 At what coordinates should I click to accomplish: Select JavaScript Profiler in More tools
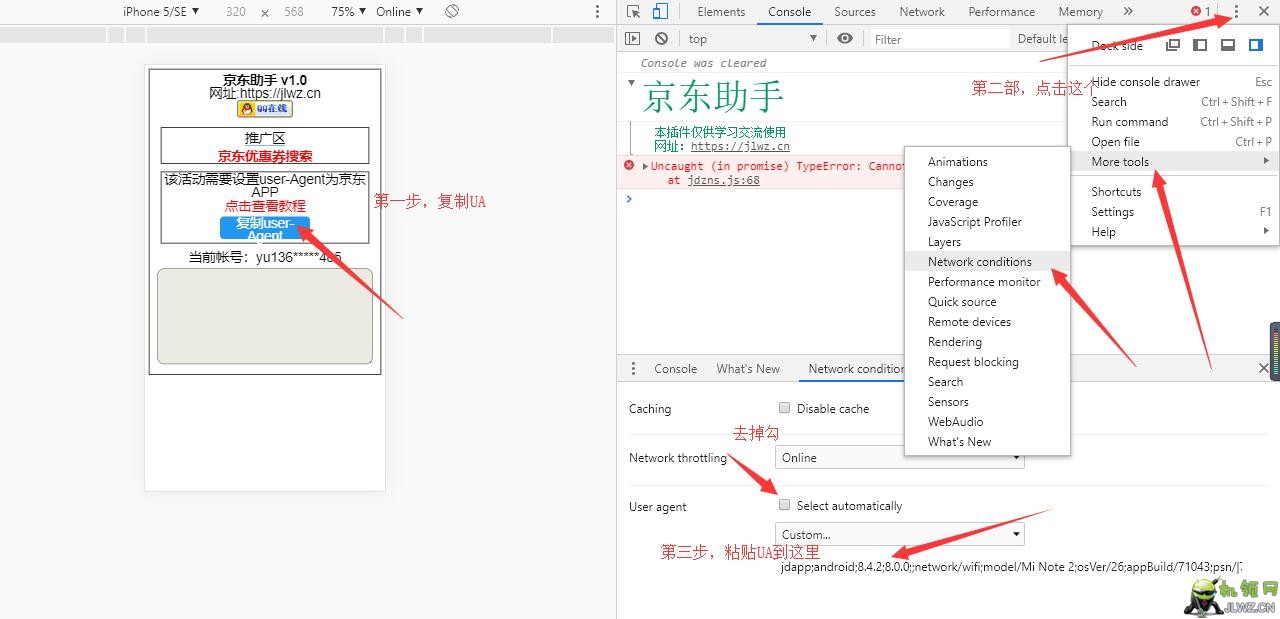click(987, 222)
